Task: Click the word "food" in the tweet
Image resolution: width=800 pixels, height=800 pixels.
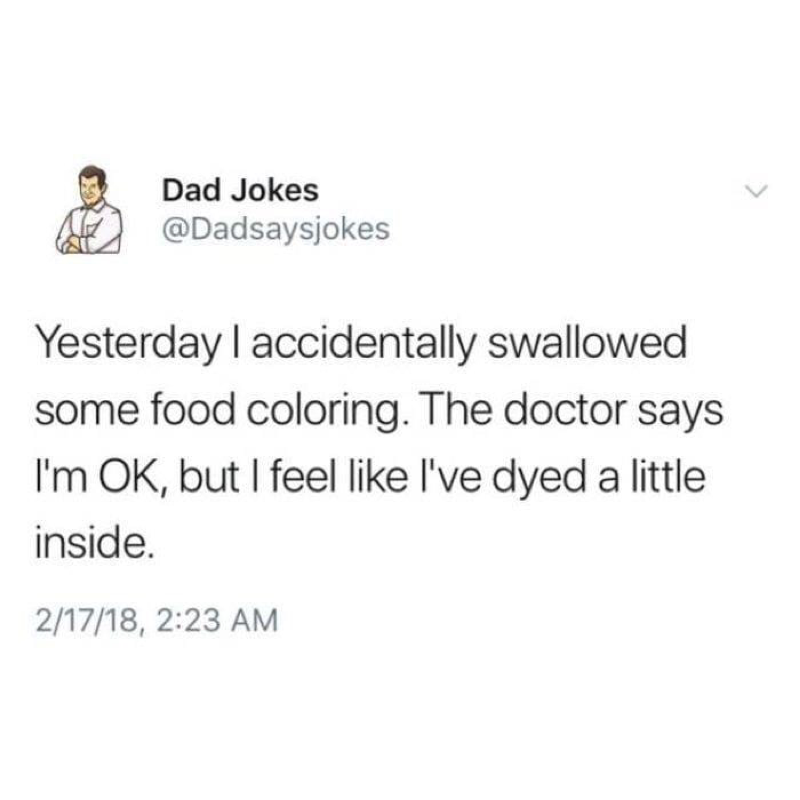Action: [193, 410]
